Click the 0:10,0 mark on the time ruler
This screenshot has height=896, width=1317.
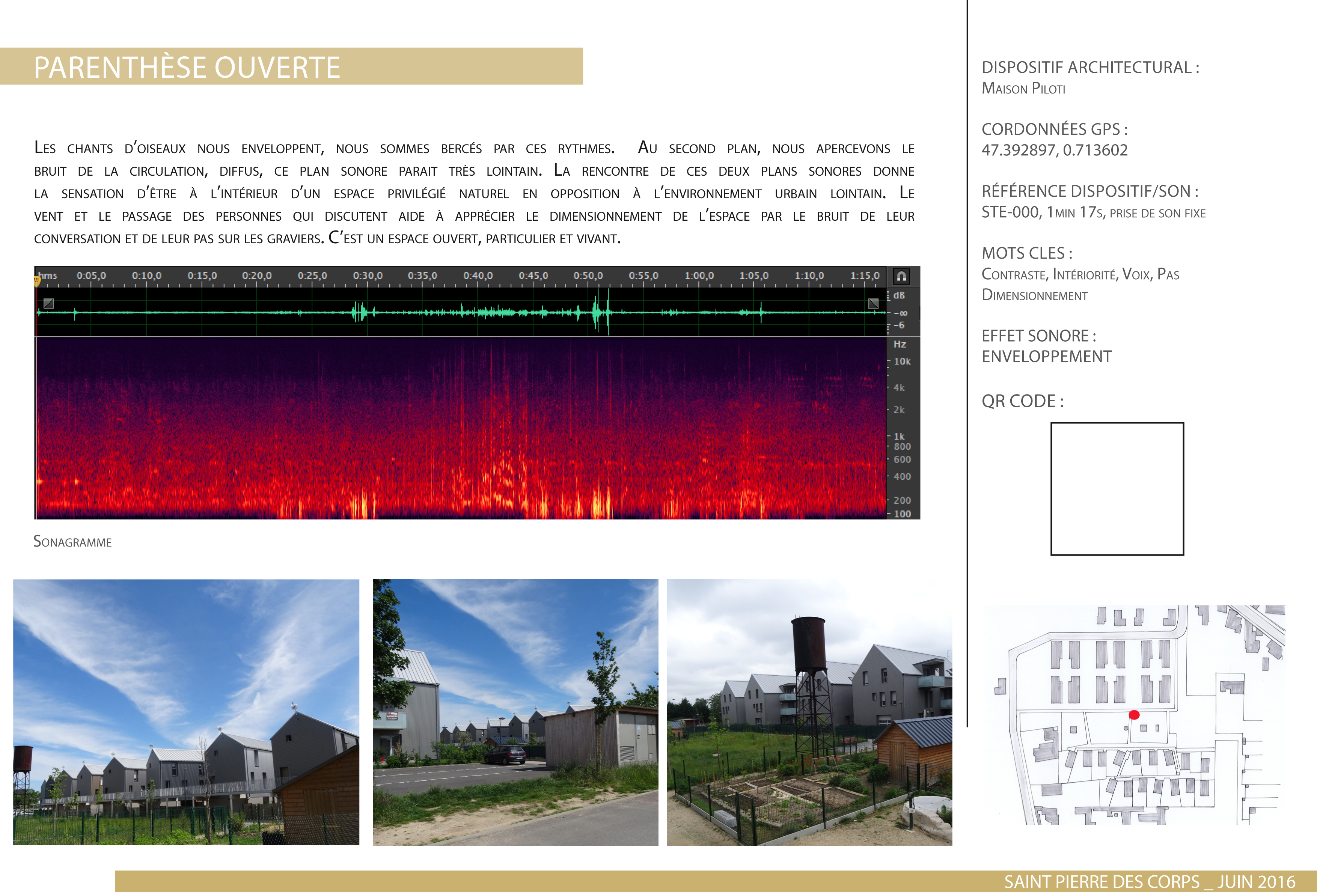click(147, 276)
